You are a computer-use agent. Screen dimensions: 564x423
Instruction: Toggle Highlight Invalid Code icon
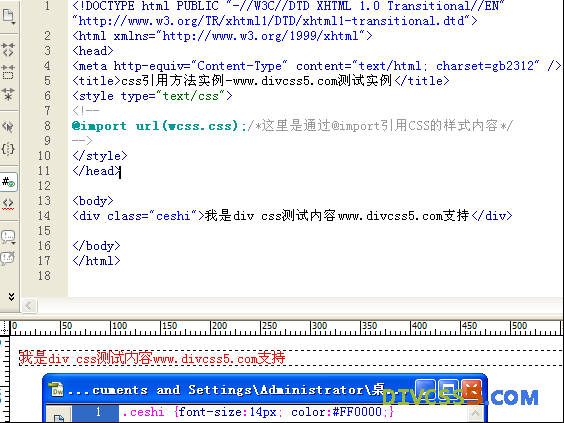(x=8, y=204)
